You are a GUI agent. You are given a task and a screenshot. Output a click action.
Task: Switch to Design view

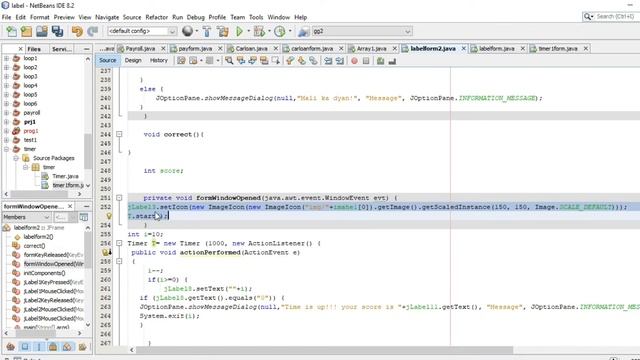coord(133,60)
